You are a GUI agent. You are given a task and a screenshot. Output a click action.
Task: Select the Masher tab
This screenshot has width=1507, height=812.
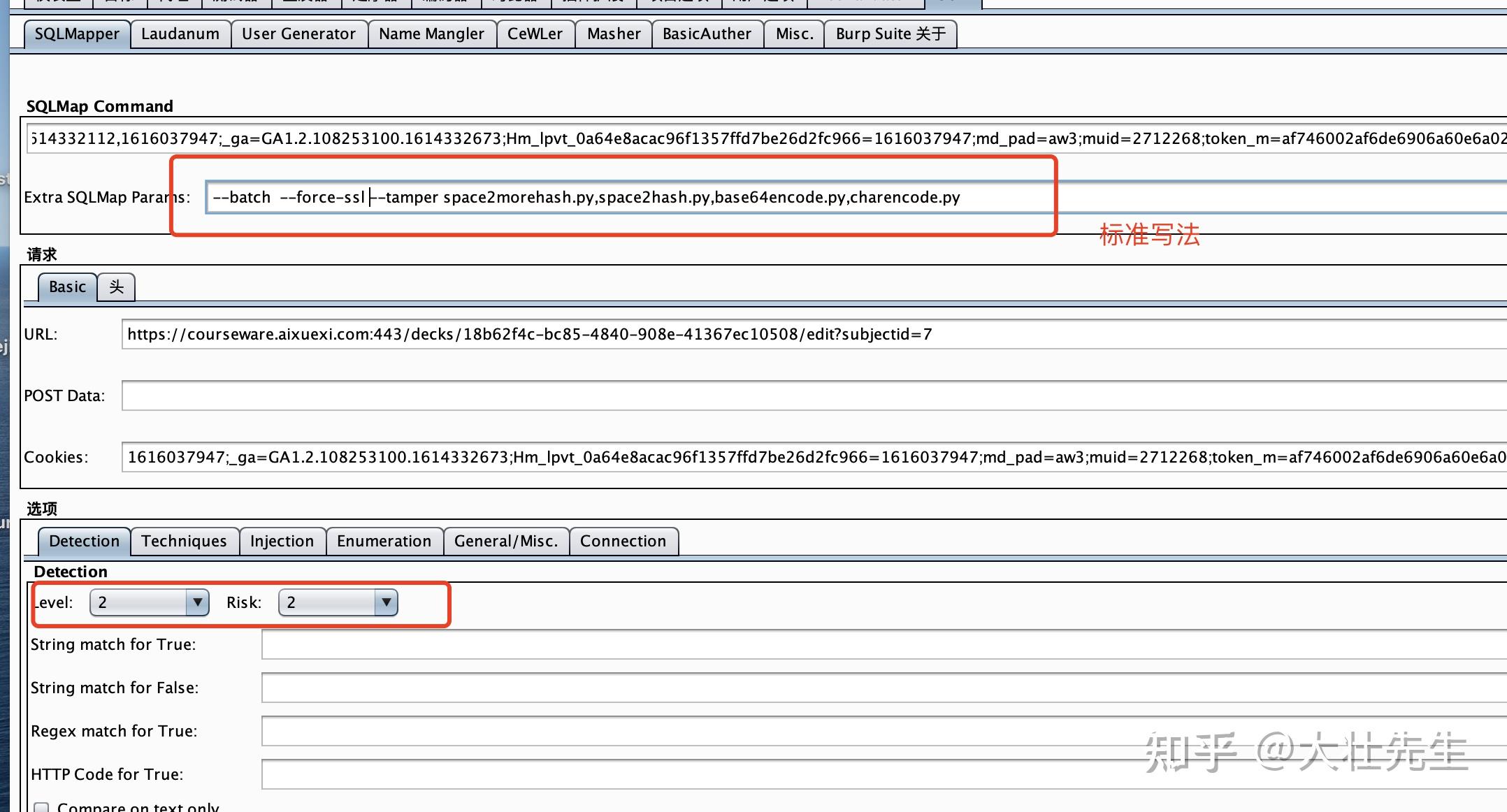[612, 33]
